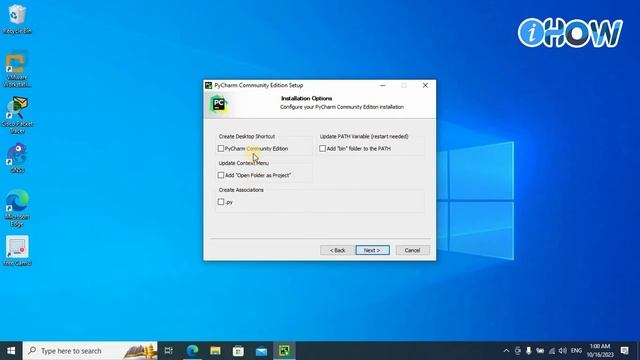This screenshot has width=640, height=360.
Task: Open the volume control tray icon
Action: 563,351
